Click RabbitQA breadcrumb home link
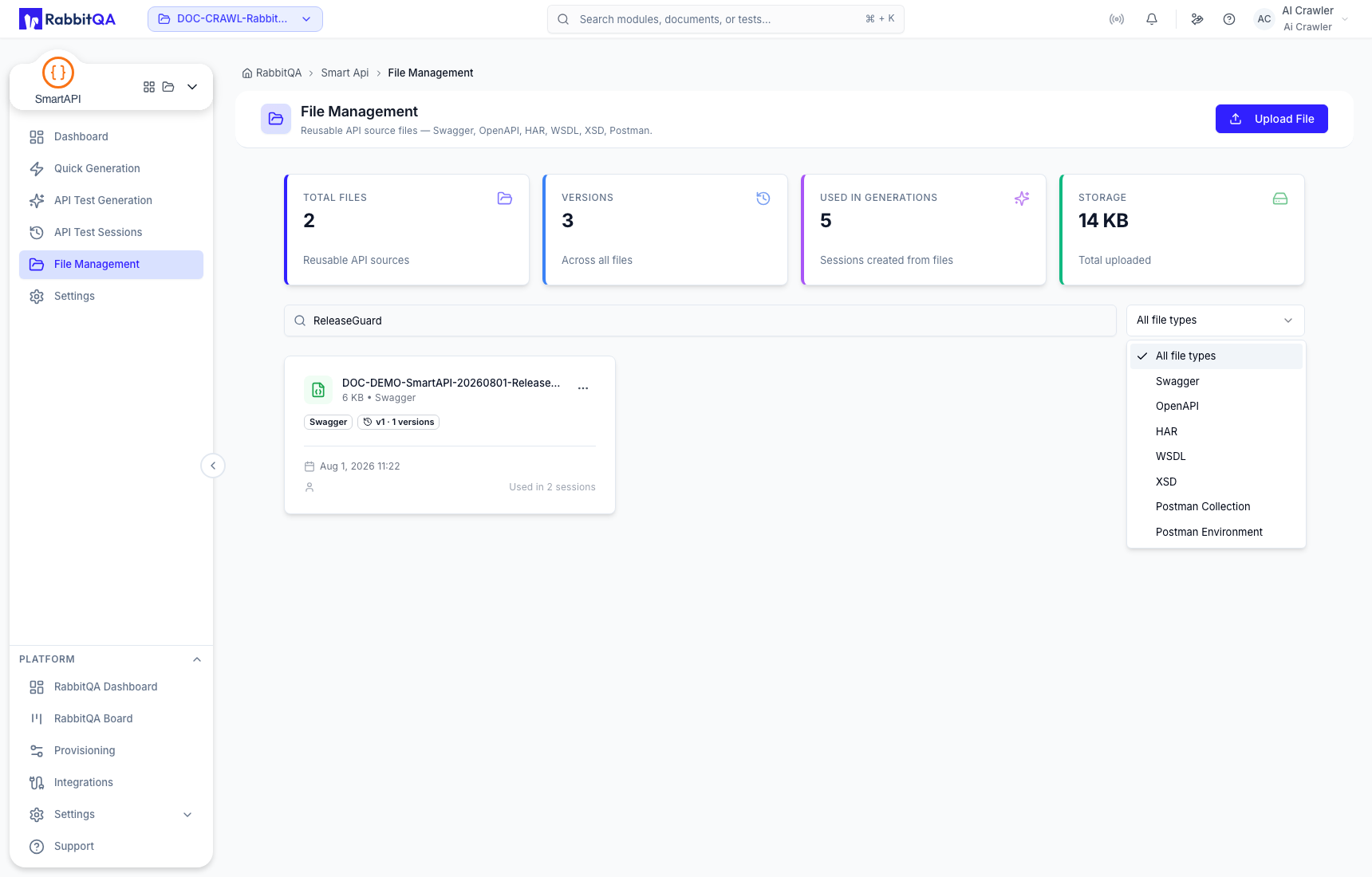 (272, 73)
